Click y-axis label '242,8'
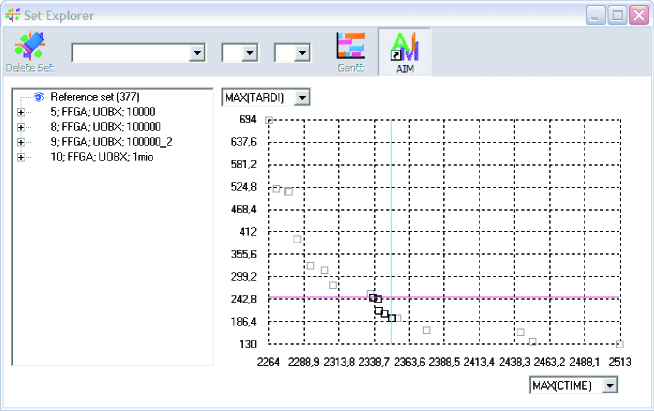 click(x=244, y=299)
